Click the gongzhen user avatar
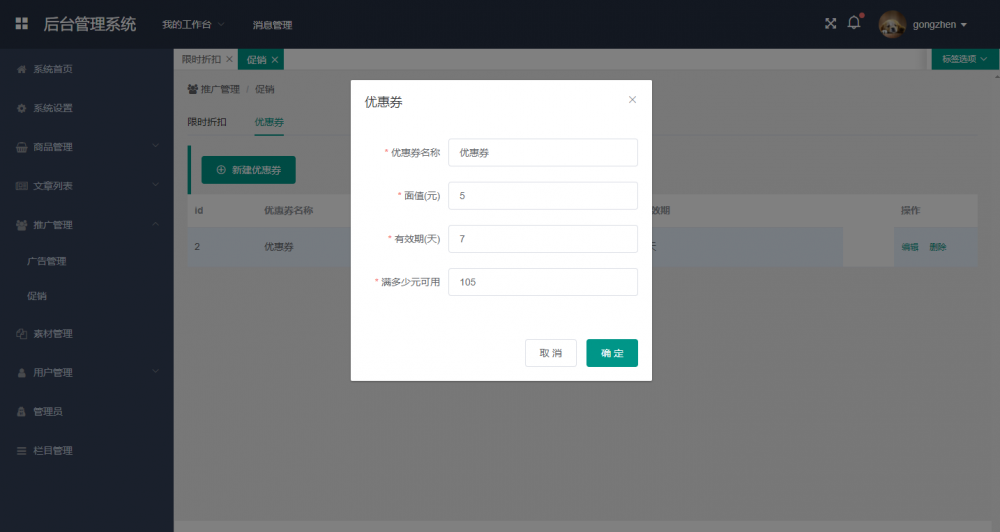 [892, 24]
